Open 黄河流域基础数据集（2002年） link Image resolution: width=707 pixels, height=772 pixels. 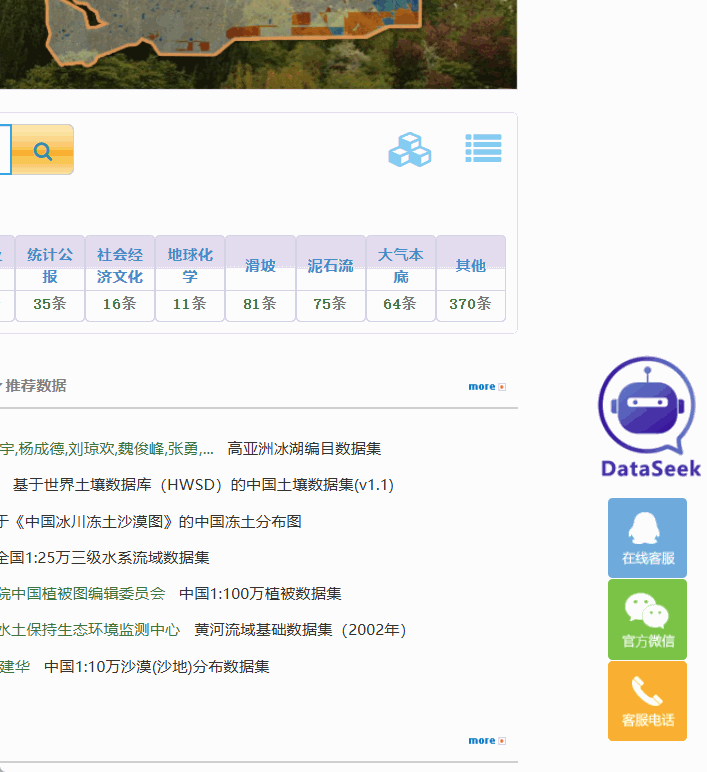point(300,630)
